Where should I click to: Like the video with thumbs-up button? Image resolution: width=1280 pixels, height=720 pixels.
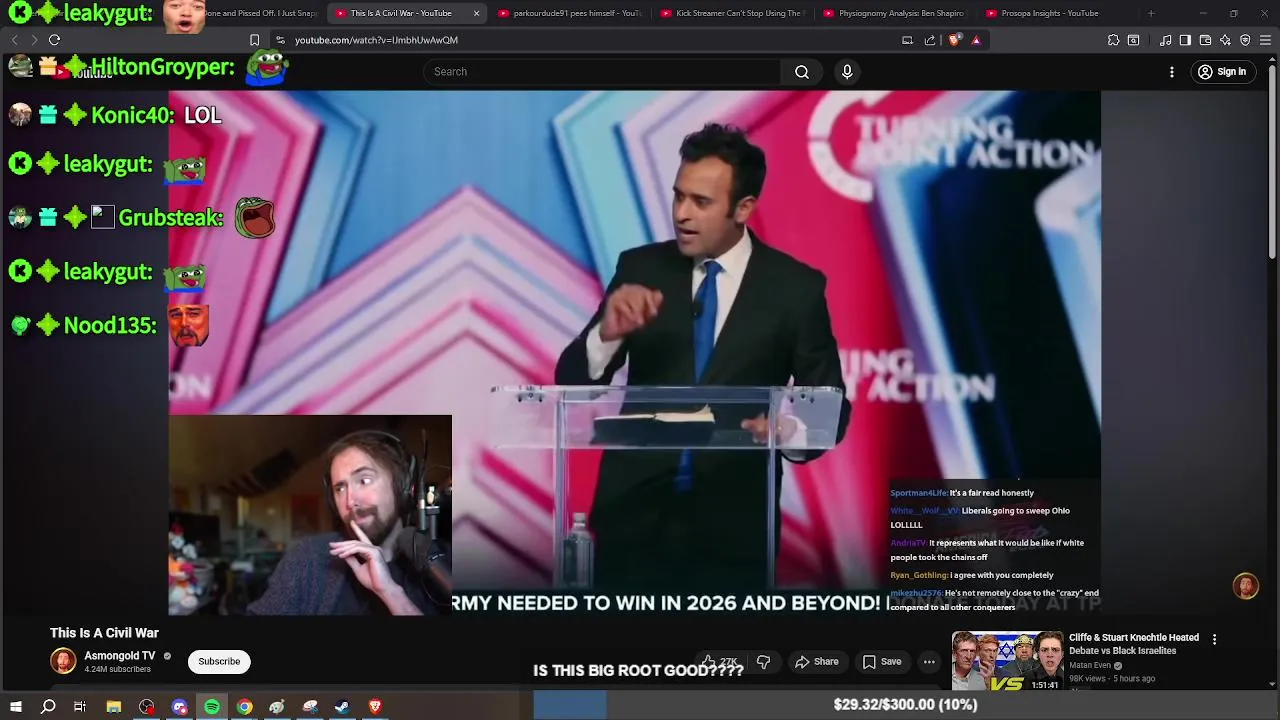pyautogui.click(x=720, y=661)
